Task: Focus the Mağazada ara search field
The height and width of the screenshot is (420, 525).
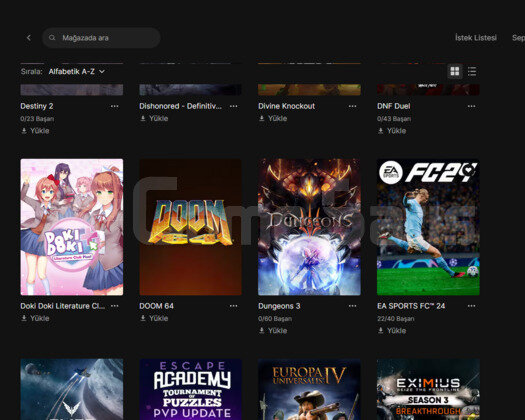Action: [101, 38]
